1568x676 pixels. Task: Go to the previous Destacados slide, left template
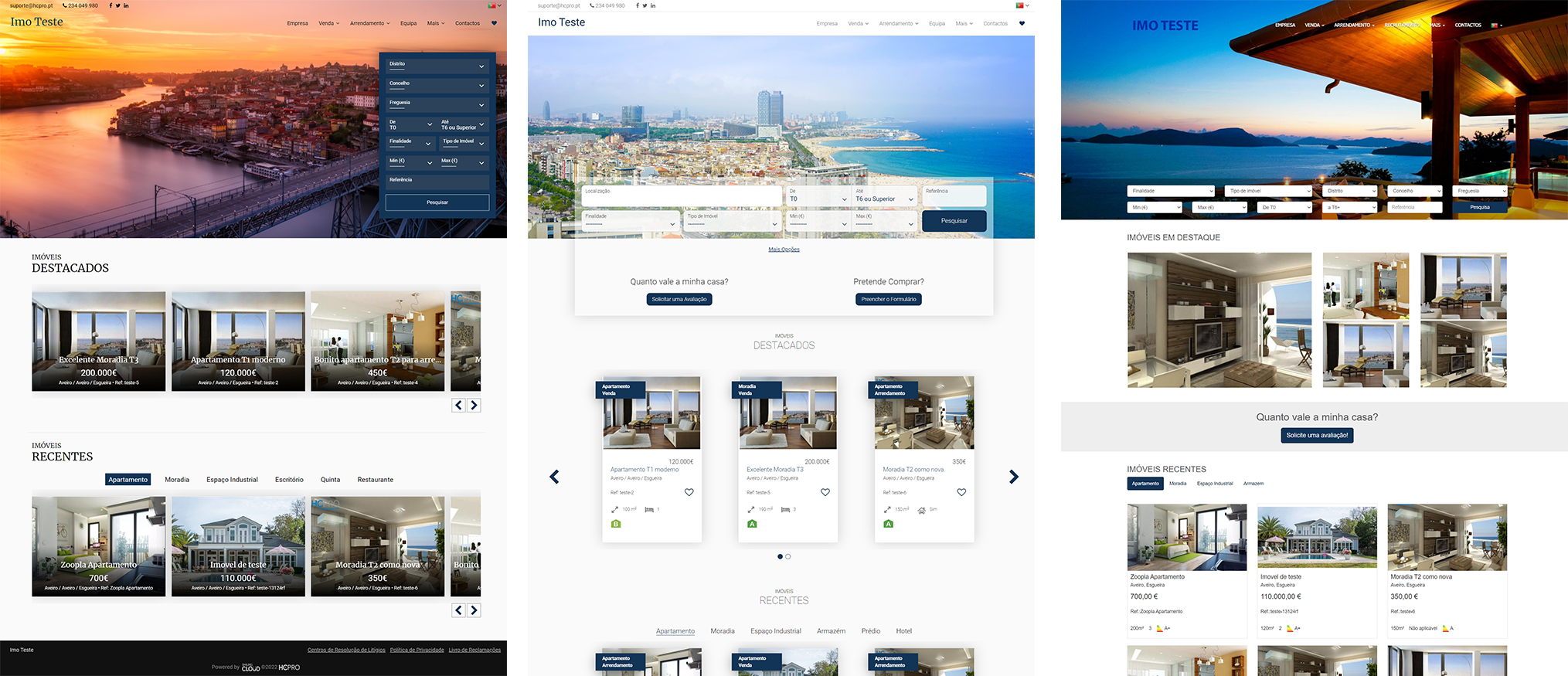coord(459,405)
